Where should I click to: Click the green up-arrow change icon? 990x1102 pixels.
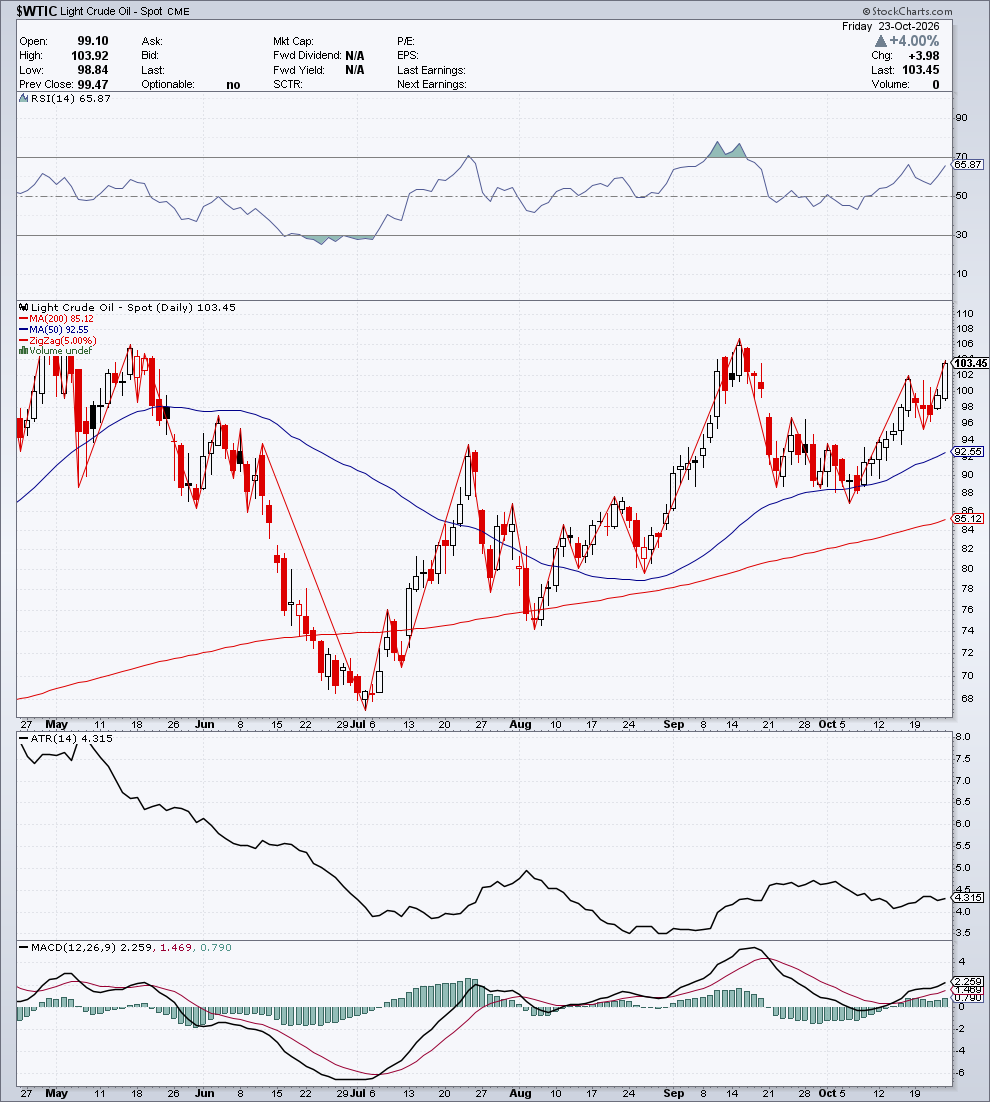[x=880, y=41]
